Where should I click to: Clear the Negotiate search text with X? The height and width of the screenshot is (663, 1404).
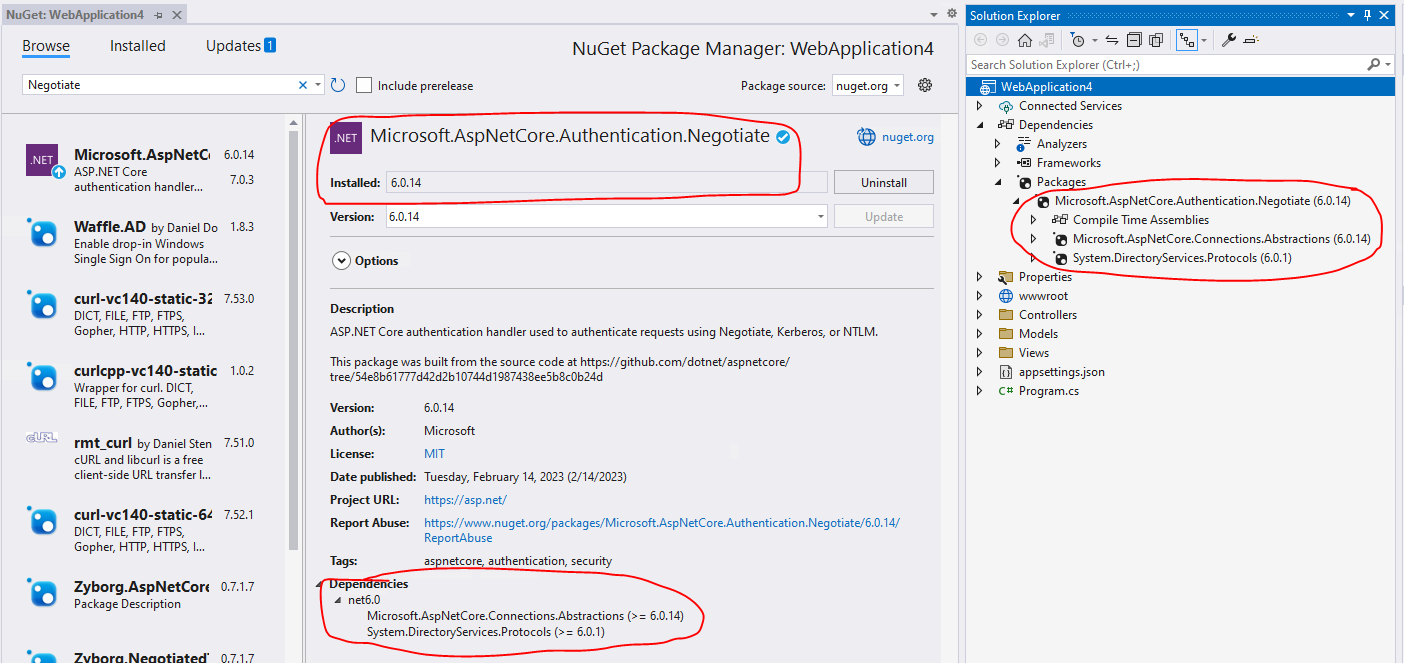click(303, 85)
